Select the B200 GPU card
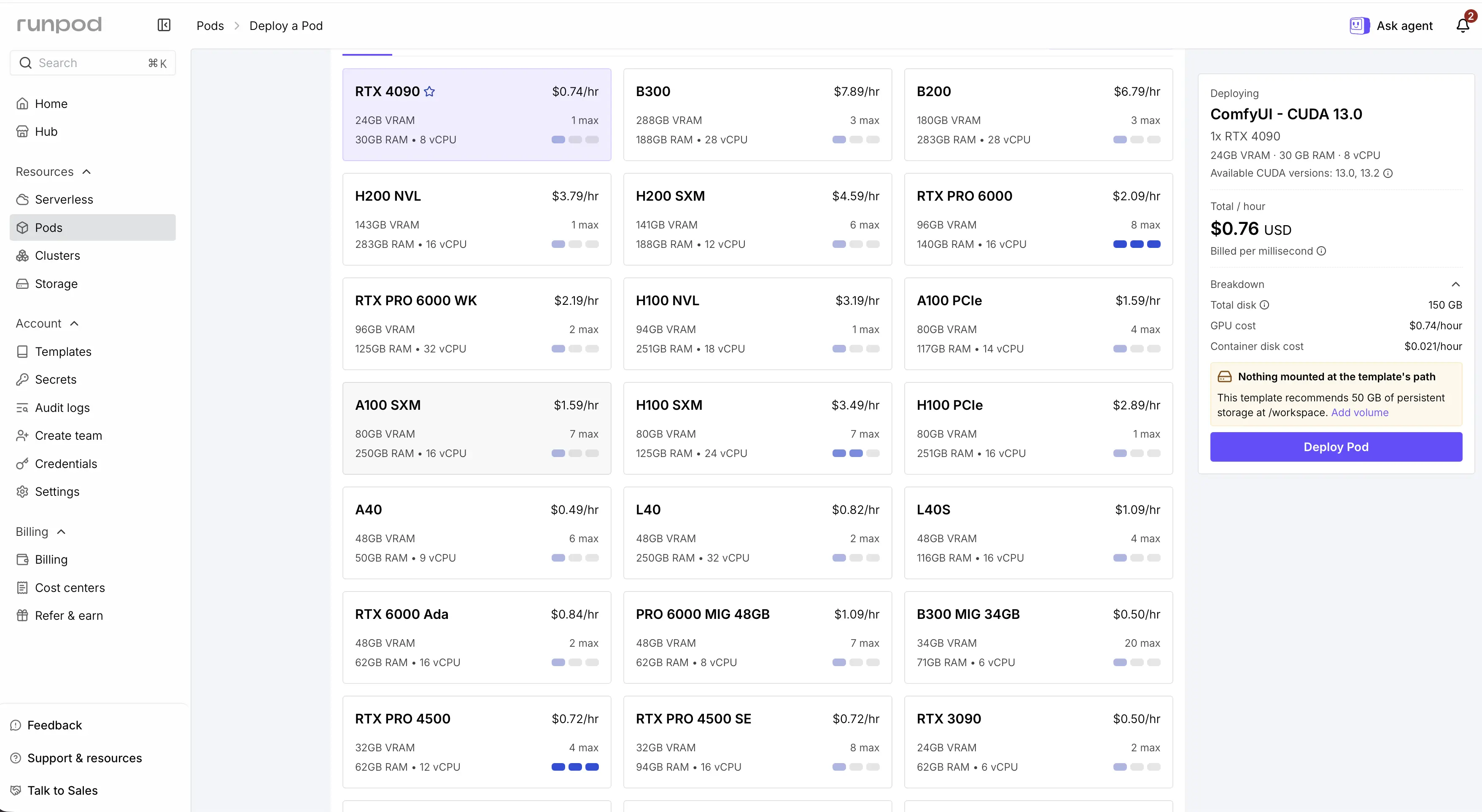 (x=1038, y=114)
